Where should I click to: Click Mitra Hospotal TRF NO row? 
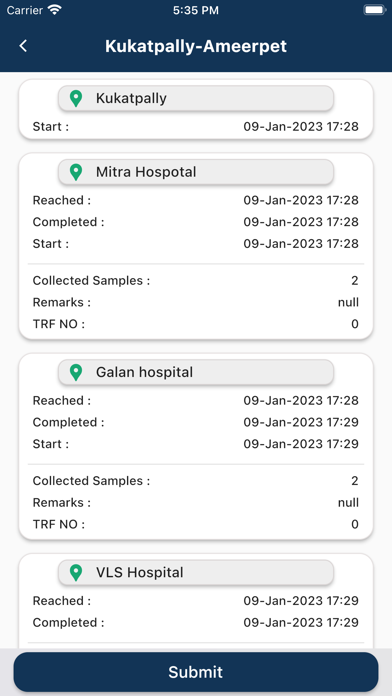[196, 324]
